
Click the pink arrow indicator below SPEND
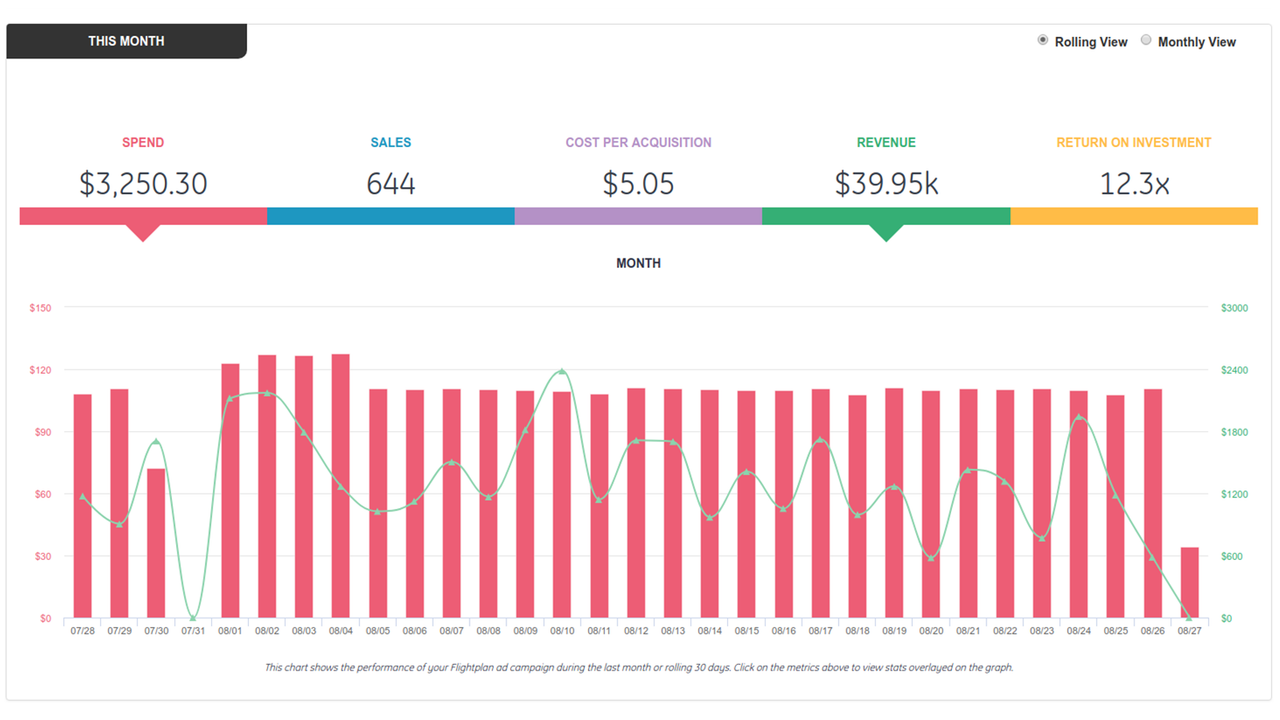coord(143,232)
